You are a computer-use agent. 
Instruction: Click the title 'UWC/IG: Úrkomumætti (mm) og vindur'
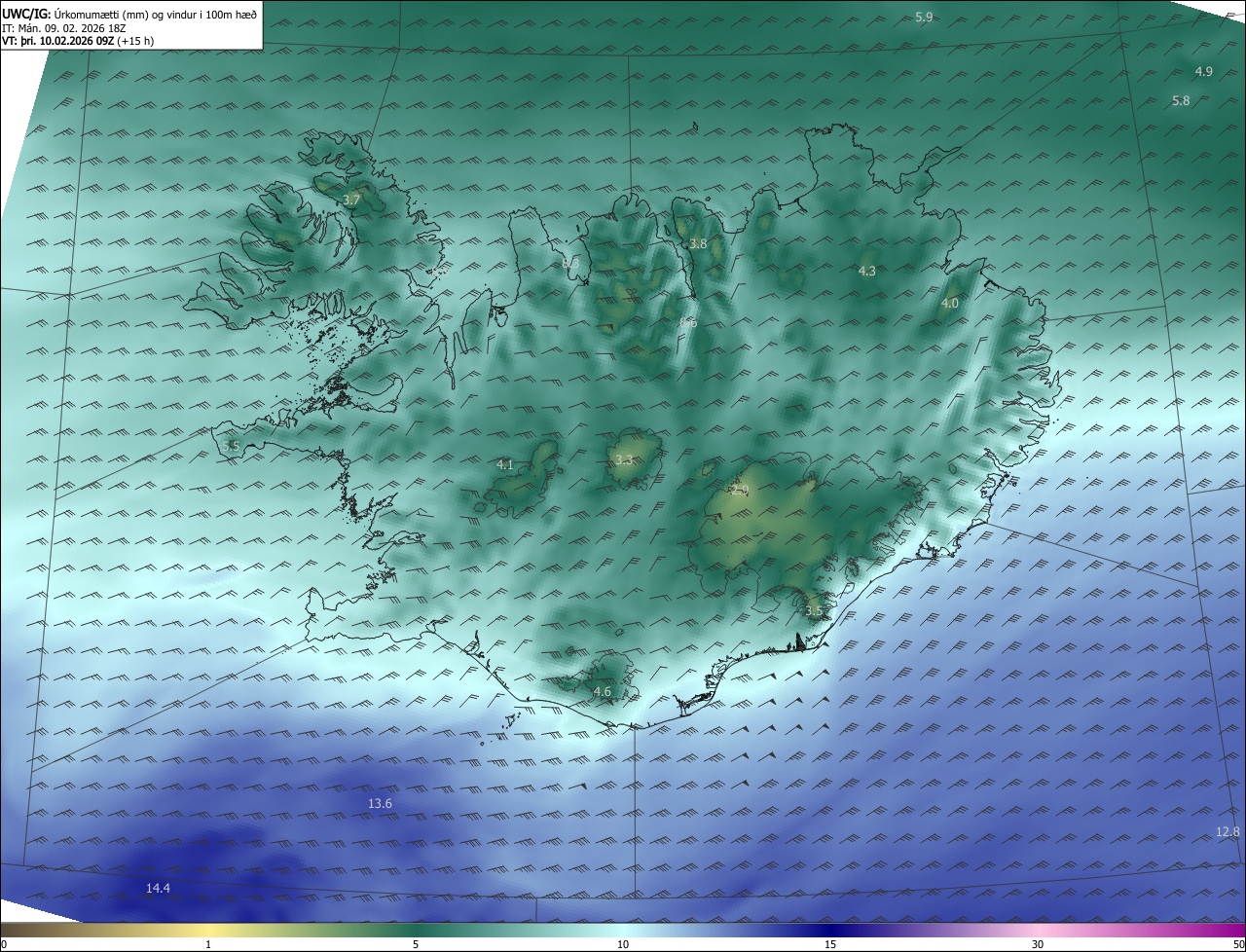point(128,15)
